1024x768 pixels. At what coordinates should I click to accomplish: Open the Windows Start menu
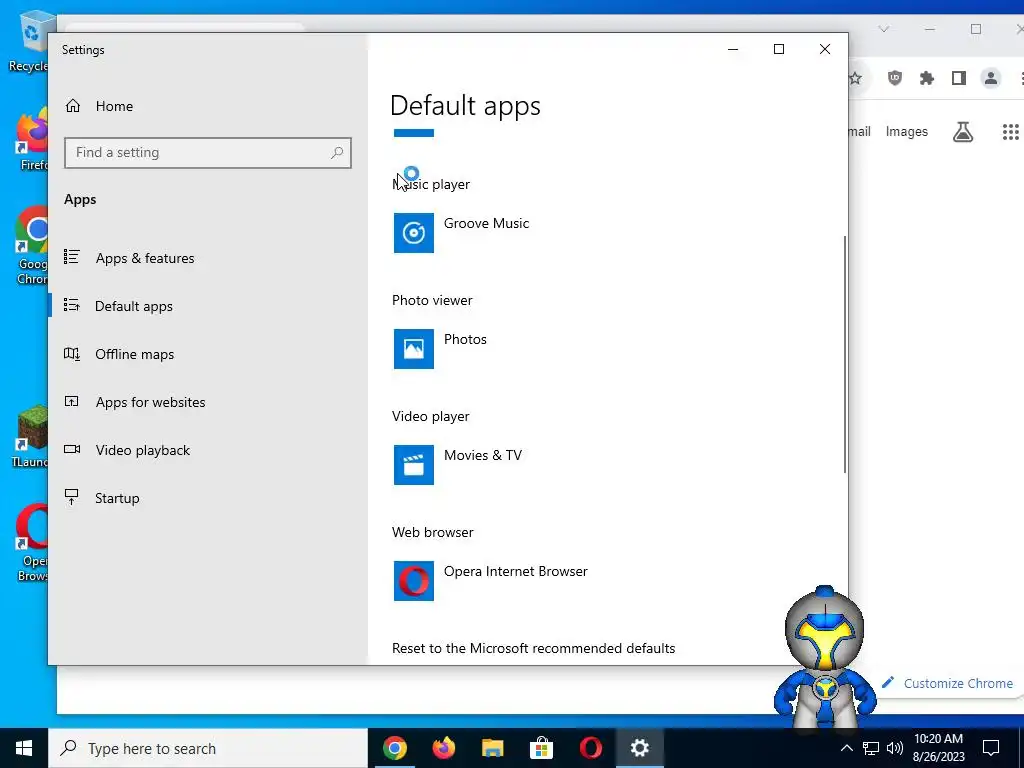click(24, 748)
